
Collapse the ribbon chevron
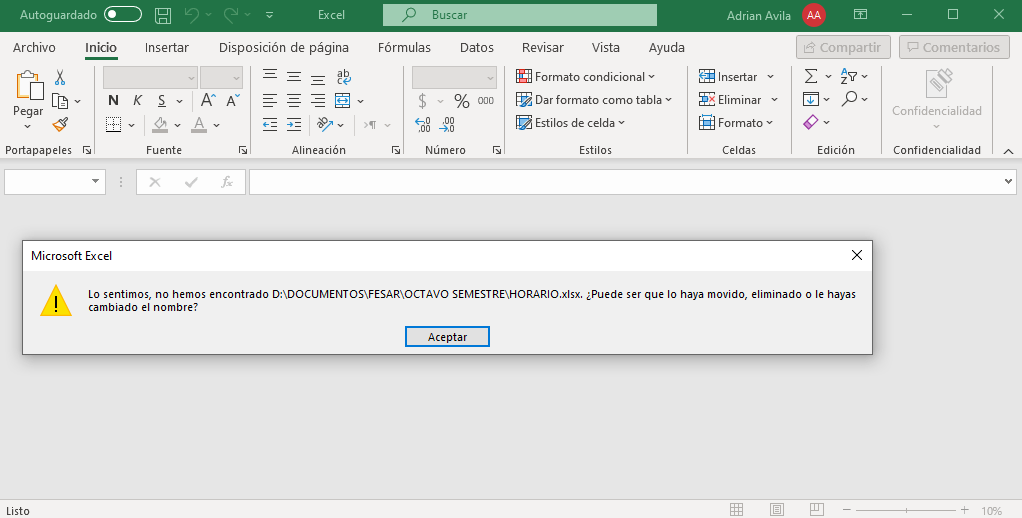click(1008, 151)
